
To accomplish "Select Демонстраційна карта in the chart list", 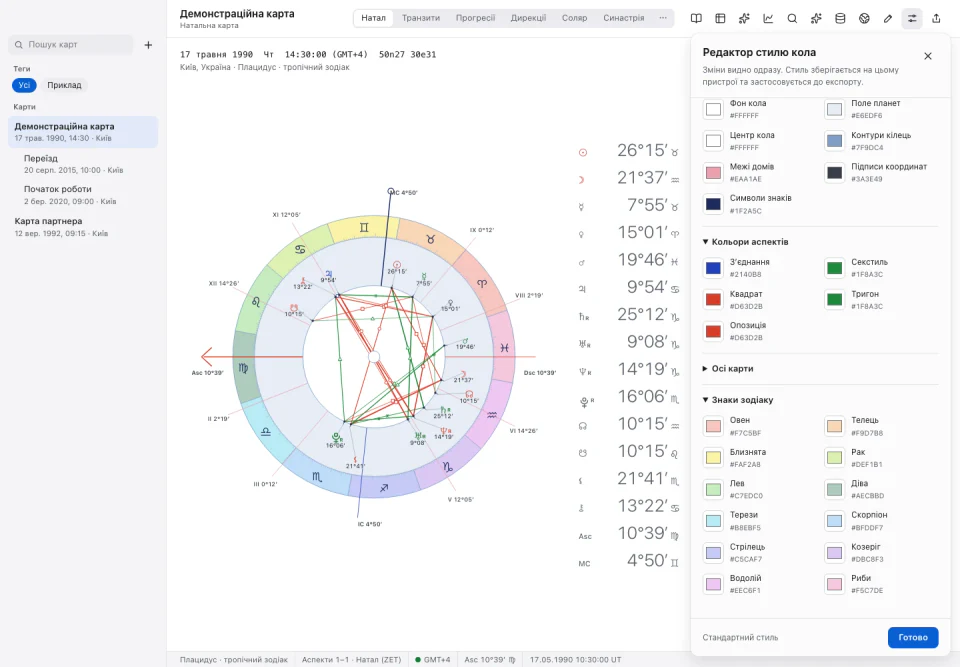I will click(x=83, y=132).
